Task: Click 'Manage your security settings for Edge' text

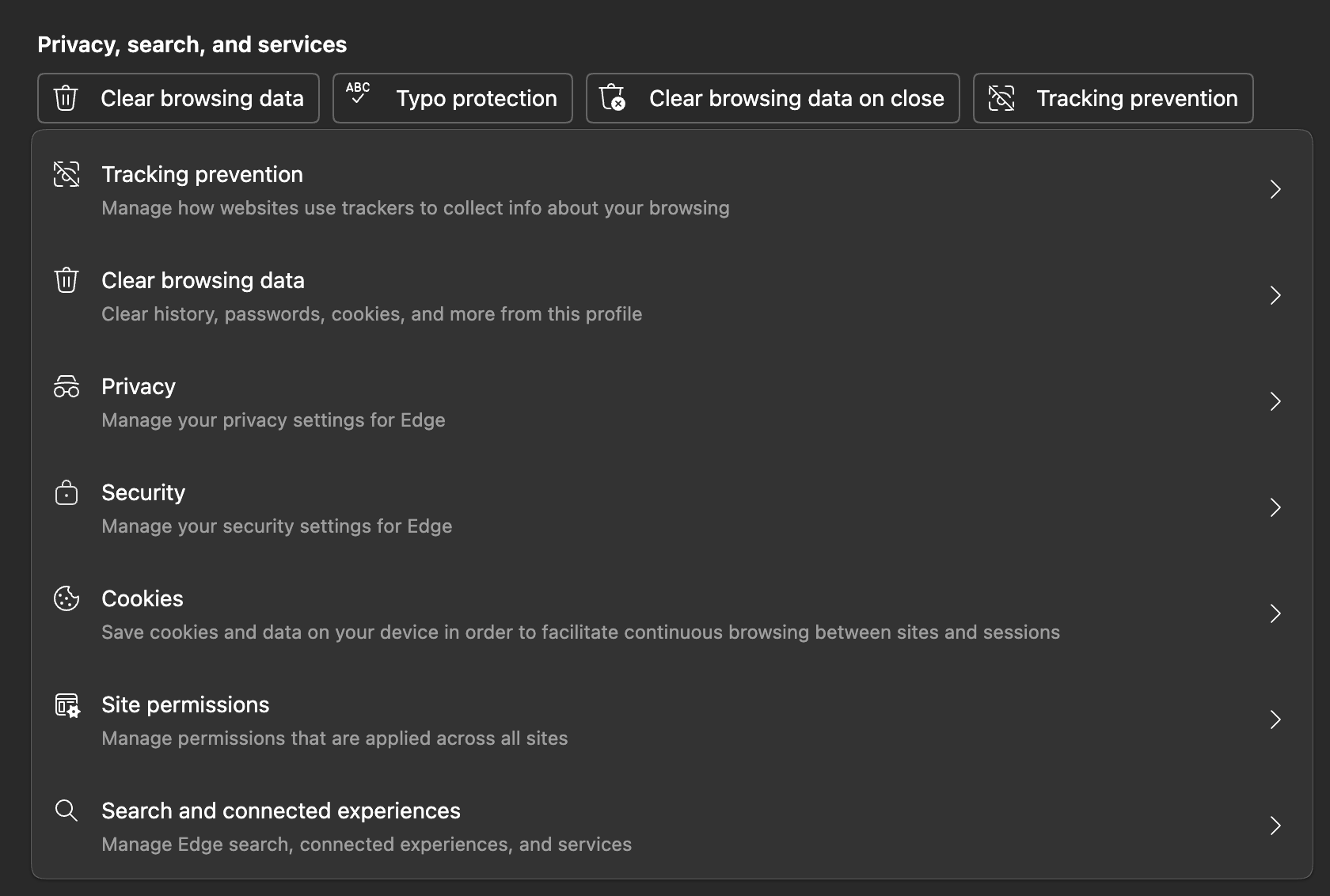Action: 276,526
